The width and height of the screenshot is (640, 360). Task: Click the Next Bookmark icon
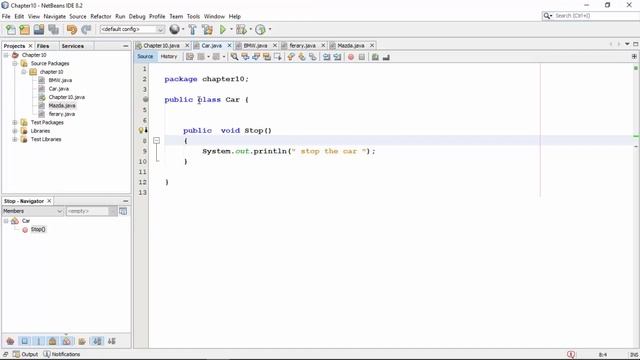pyautogui.click(x=302, y=57)
